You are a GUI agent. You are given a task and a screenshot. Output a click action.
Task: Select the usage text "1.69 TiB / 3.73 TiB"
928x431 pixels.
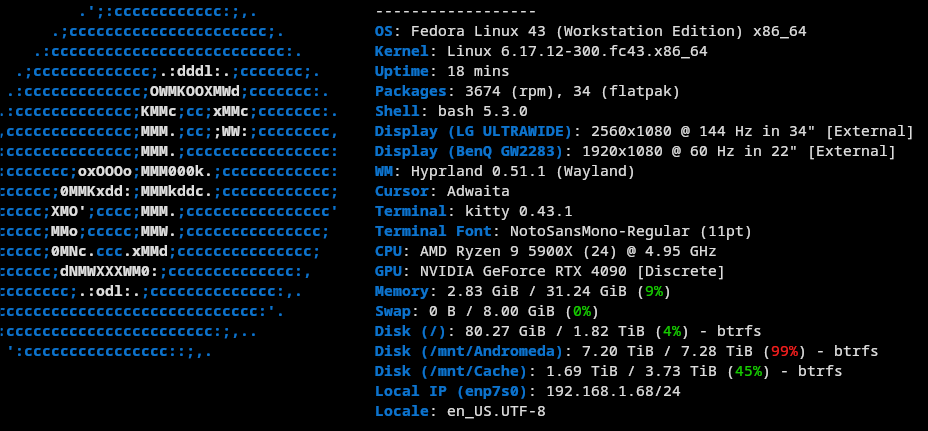631,372
